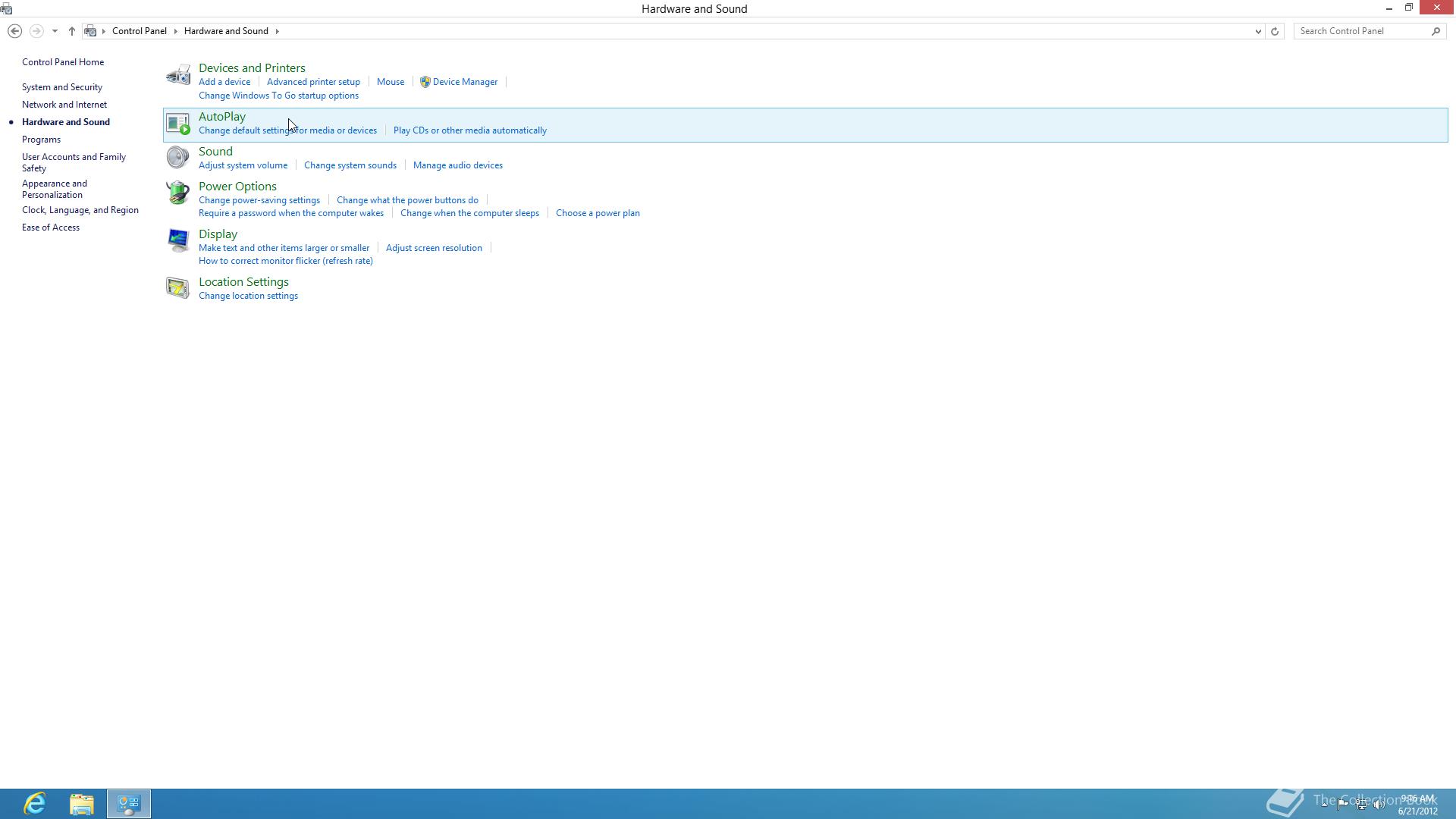
Task: Click the Sound speaker icon
Action: coord(177,157)
